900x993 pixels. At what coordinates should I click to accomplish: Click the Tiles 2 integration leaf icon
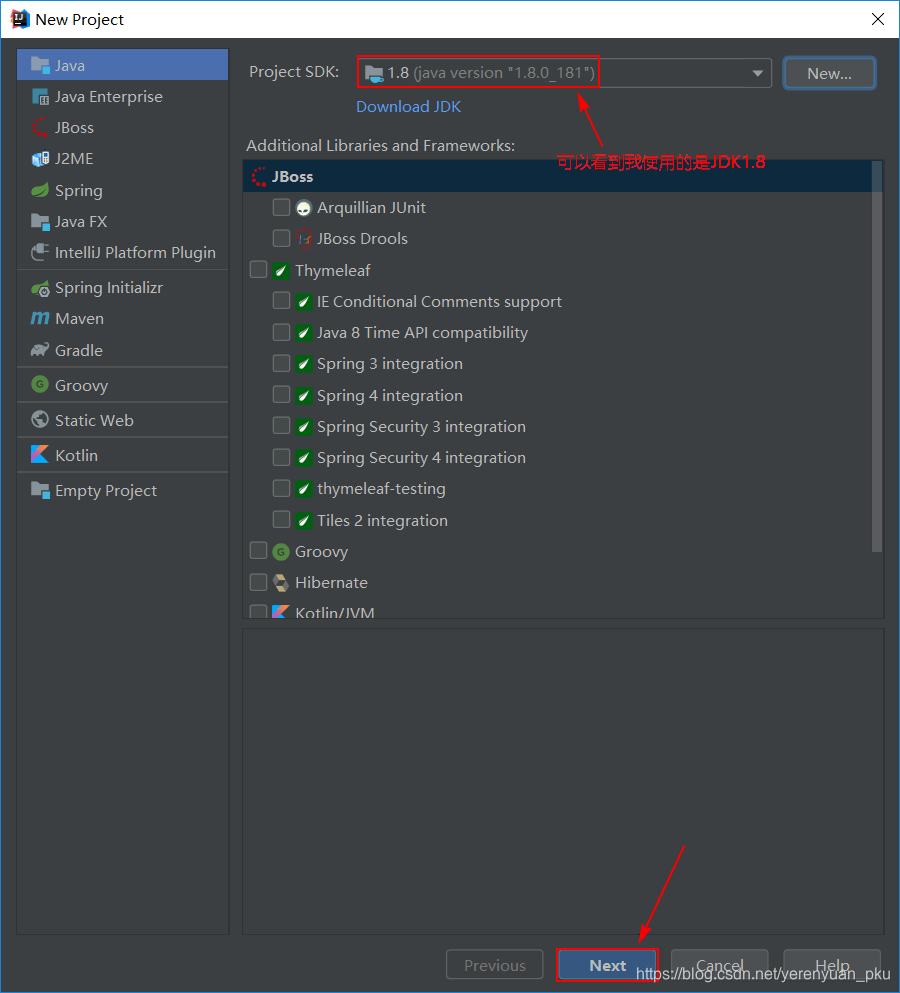304,521
